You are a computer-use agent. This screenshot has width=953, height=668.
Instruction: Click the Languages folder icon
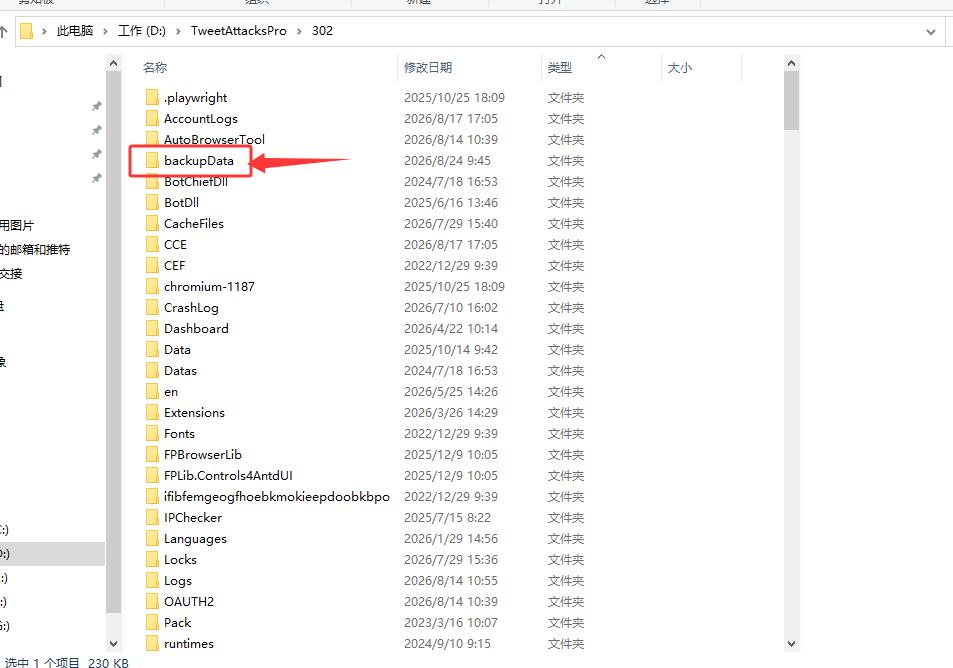[x=152, y=539]
